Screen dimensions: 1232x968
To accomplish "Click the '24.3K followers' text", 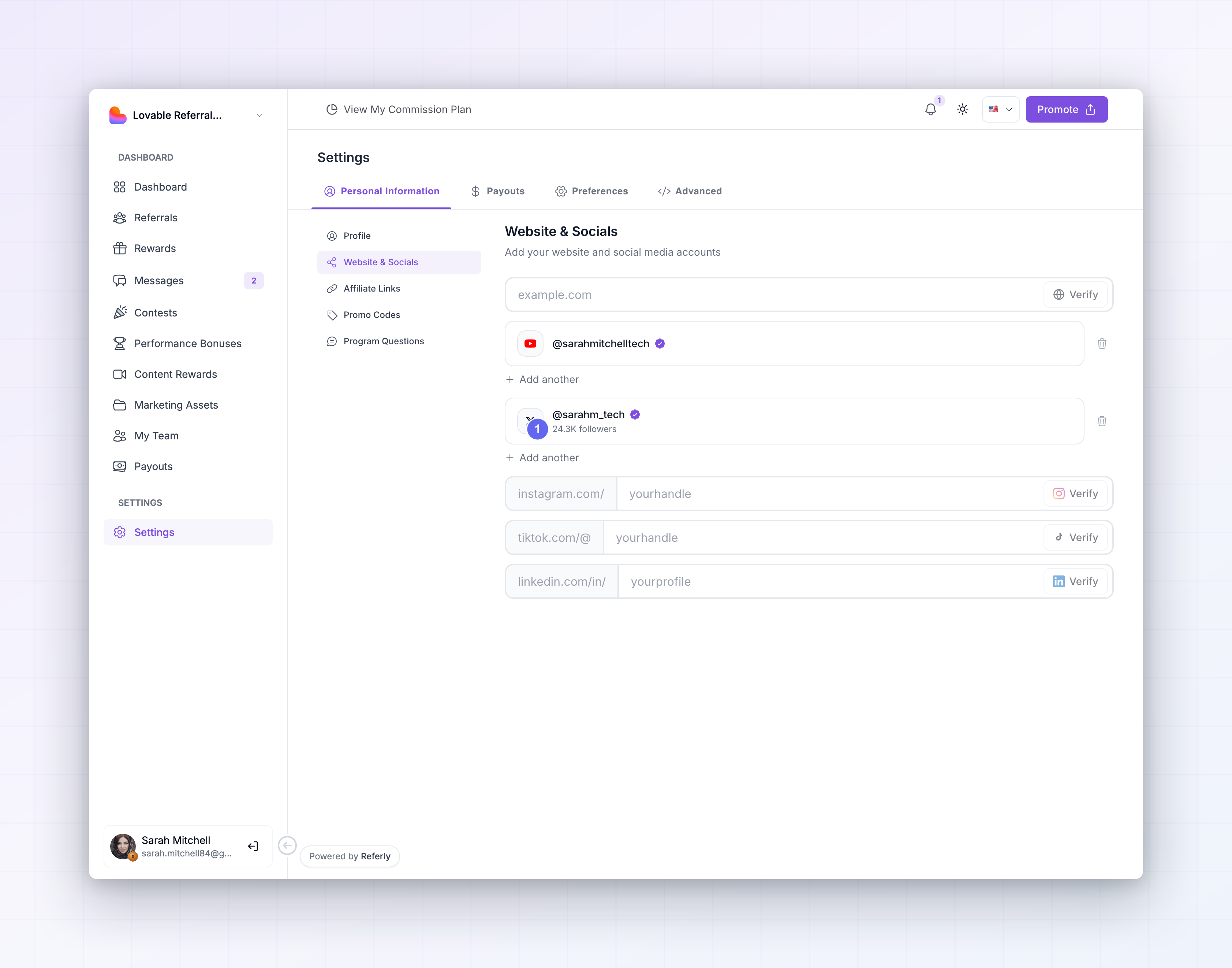I will [x=584, y=429].
